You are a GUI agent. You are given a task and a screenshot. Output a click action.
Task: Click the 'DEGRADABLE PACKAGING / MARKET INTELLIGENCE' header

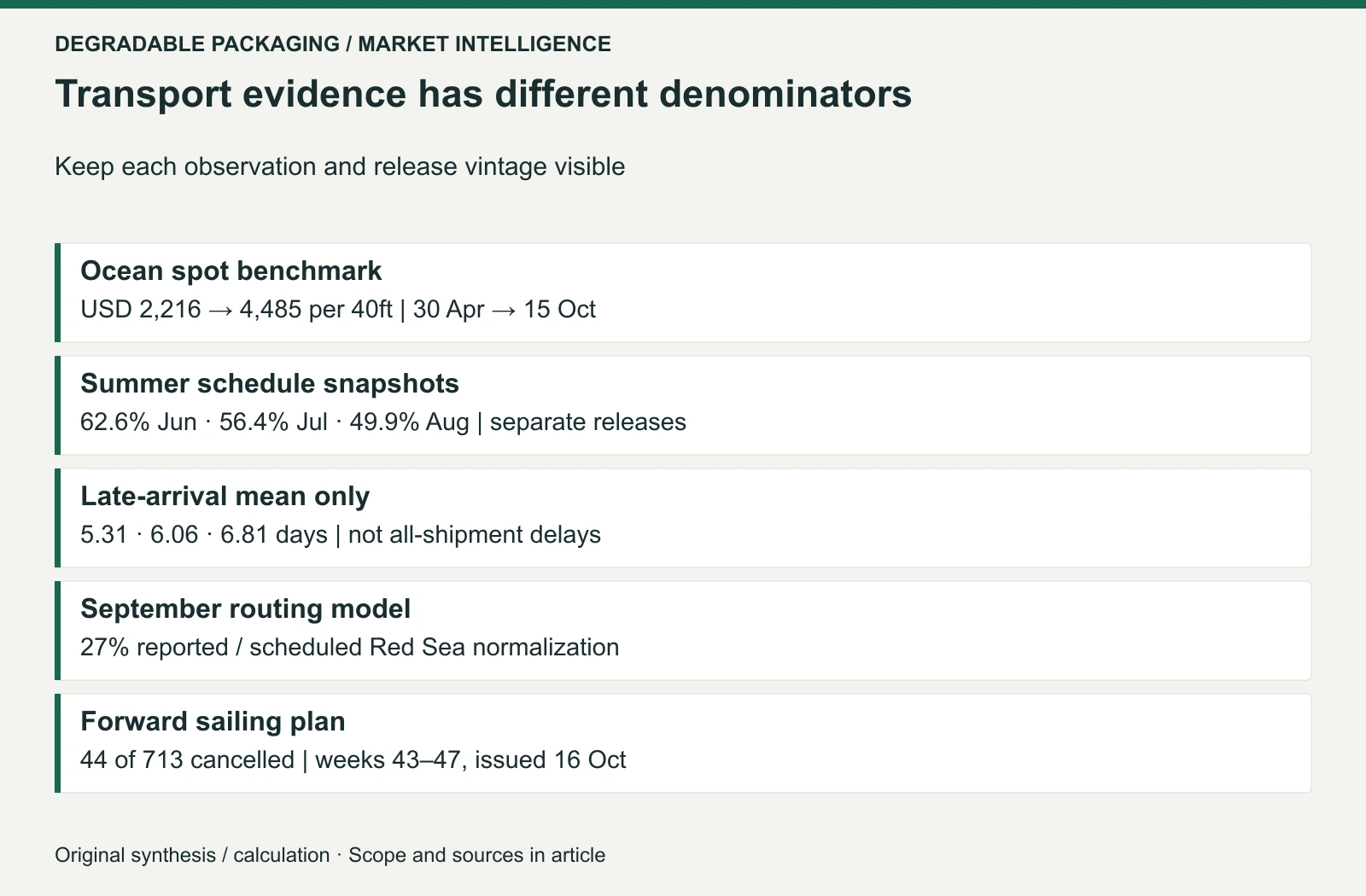[x=333, y=44]
